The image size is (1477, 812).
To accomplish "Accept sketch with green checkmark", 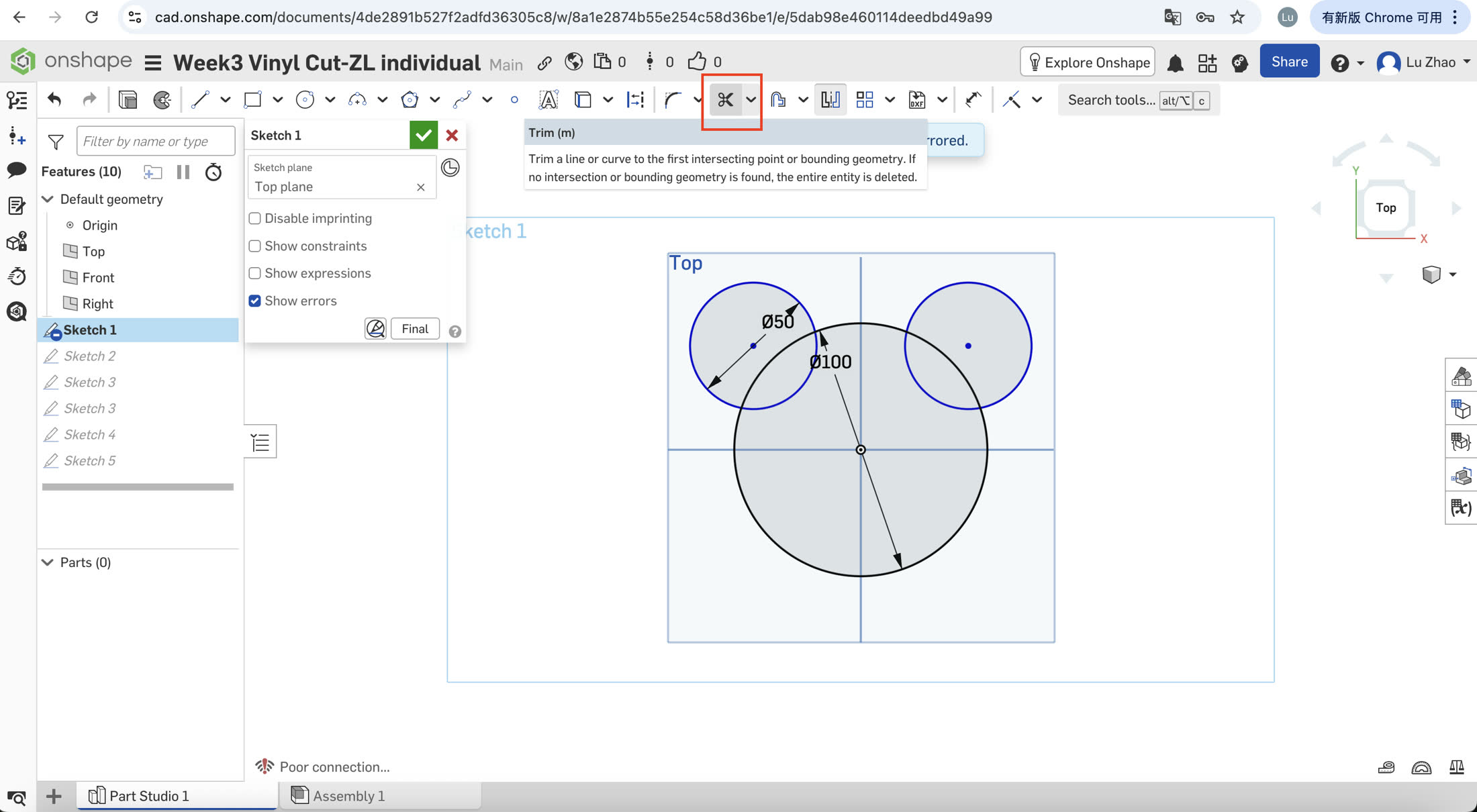I will [423, 135].
